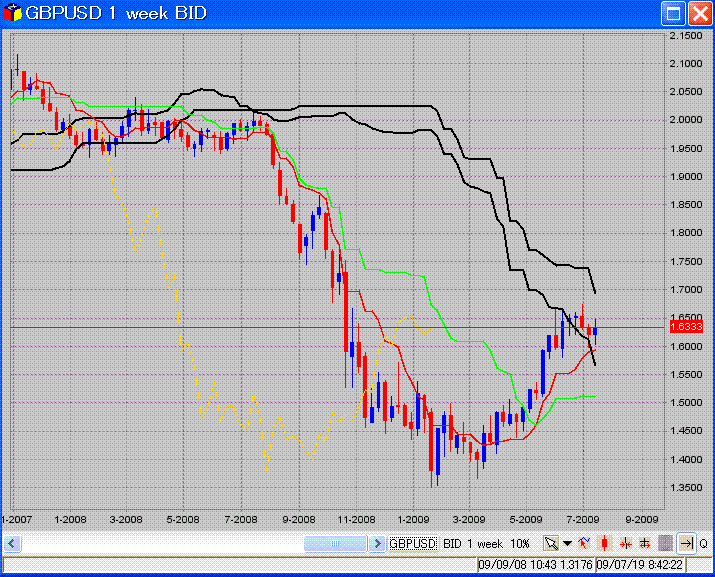Toggle the gray grid square icon
Viewport: 715px width, 577px height.
point(665,544)
